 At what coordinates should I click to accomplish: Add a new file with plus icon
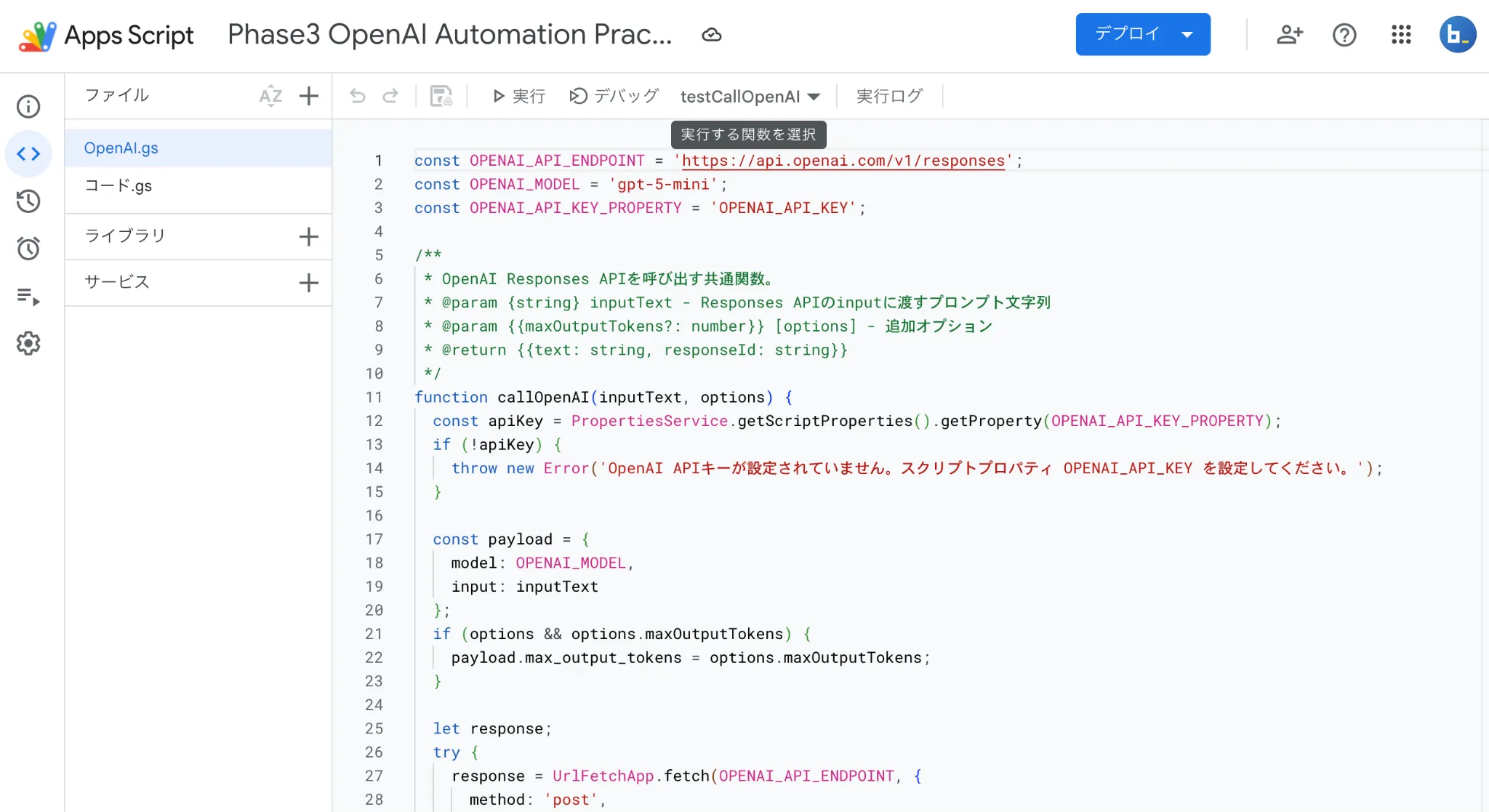pyautogui.click(x=309, y=96)
